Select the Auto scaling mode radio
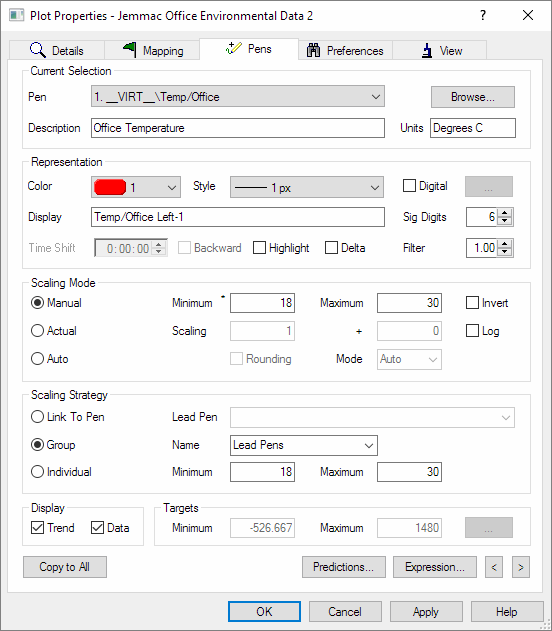This screenshot has width=552, height=631. point(37,359)
